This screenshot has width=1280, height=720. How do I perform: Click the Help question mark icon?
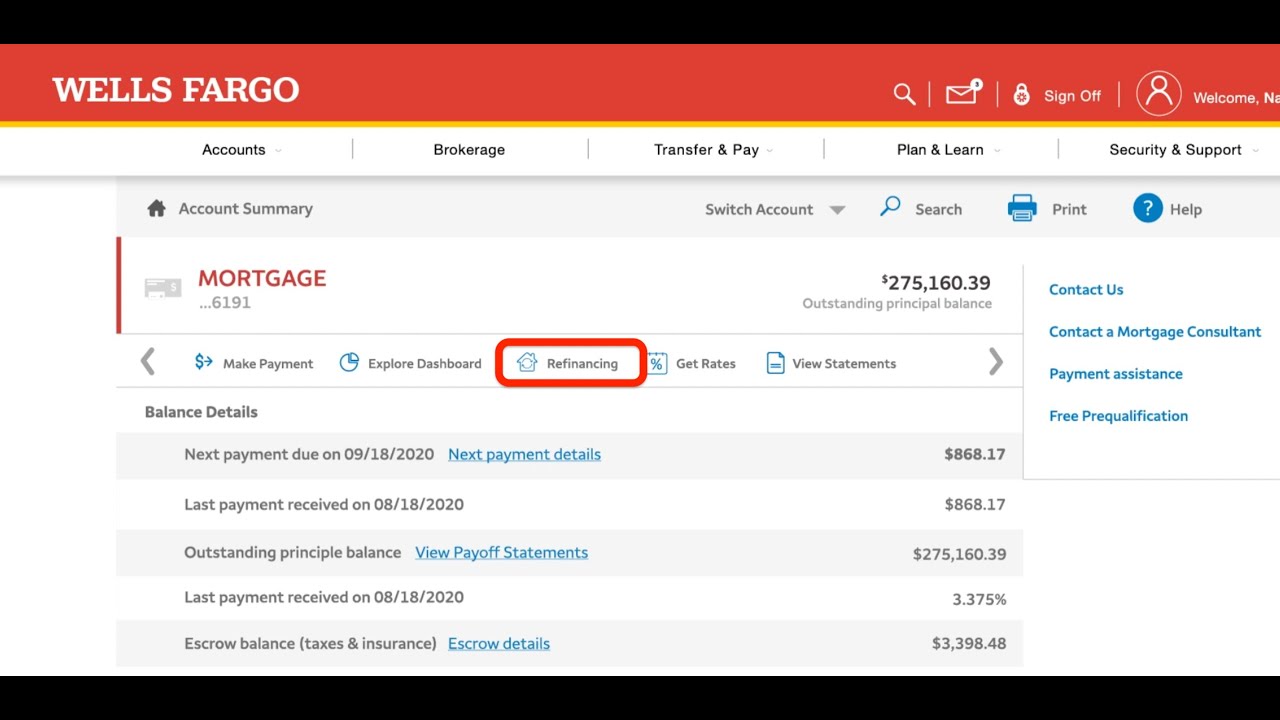click(x=1148, y=208)
